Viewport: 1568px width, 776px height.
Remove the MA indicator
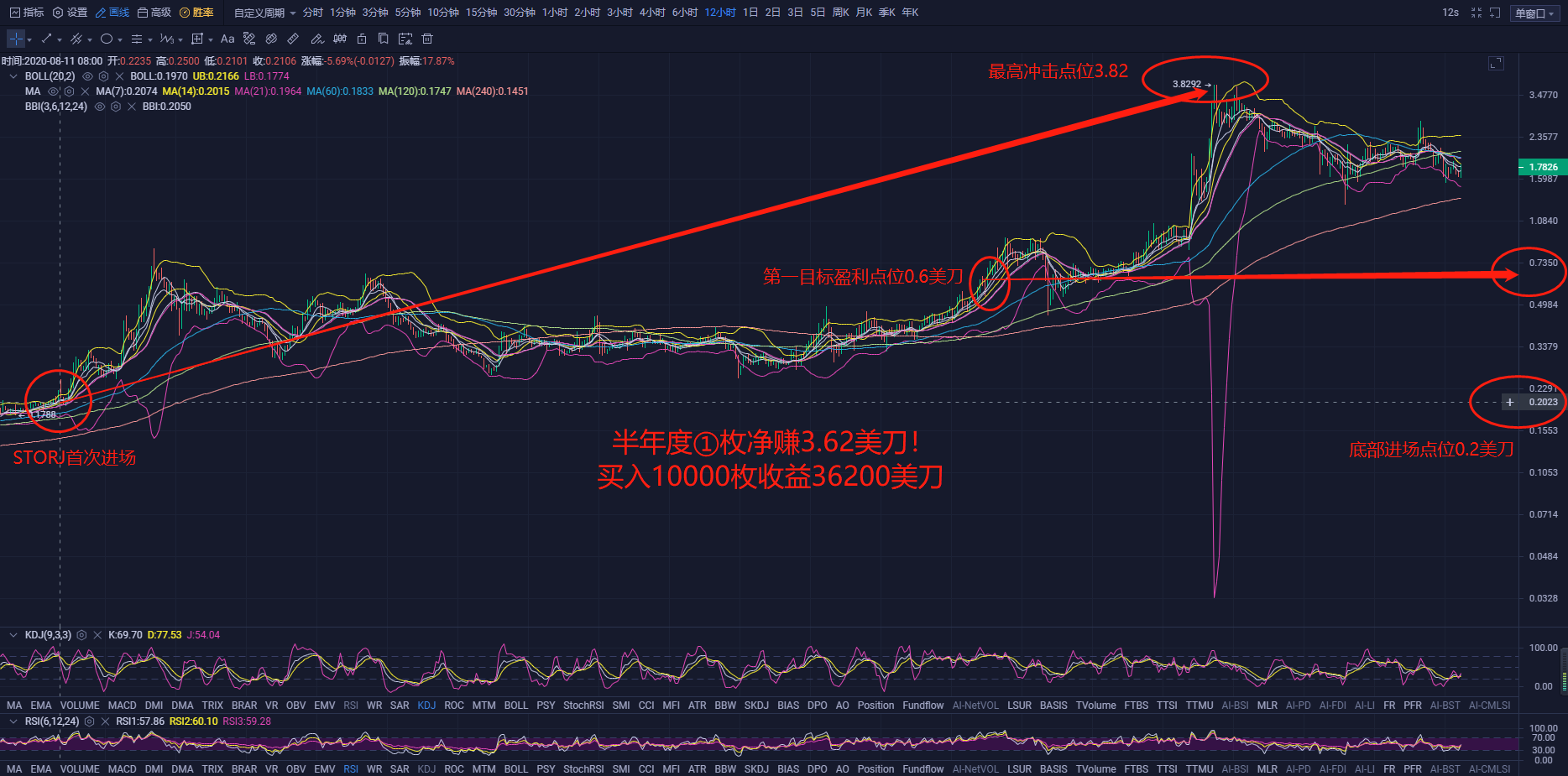click(x=85, y=91)
